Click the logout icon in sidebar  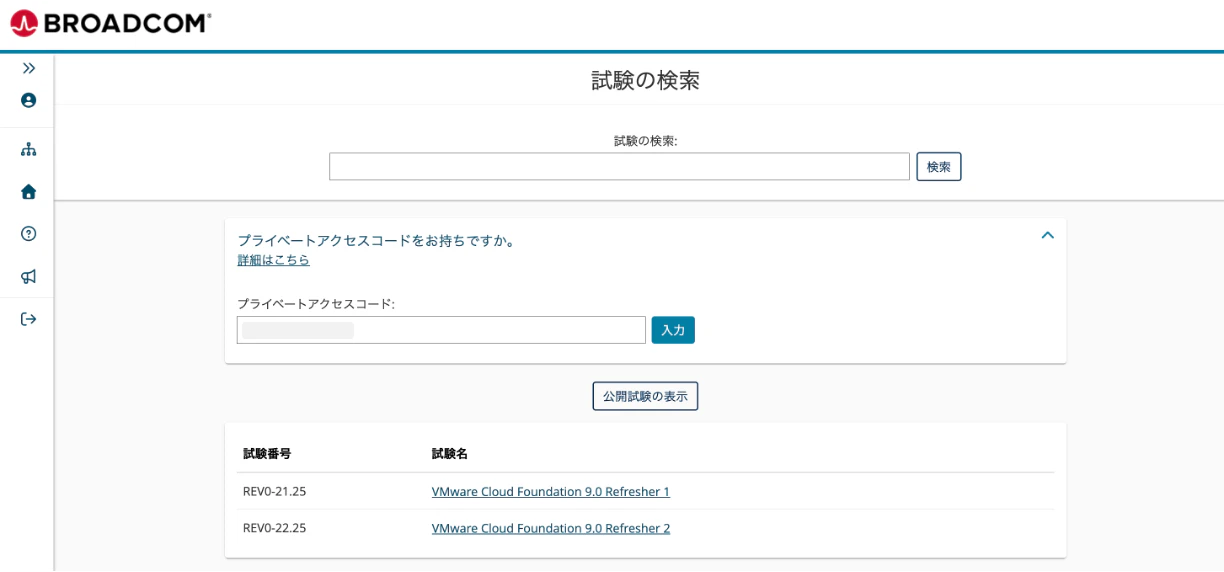(x=28, y=319)
